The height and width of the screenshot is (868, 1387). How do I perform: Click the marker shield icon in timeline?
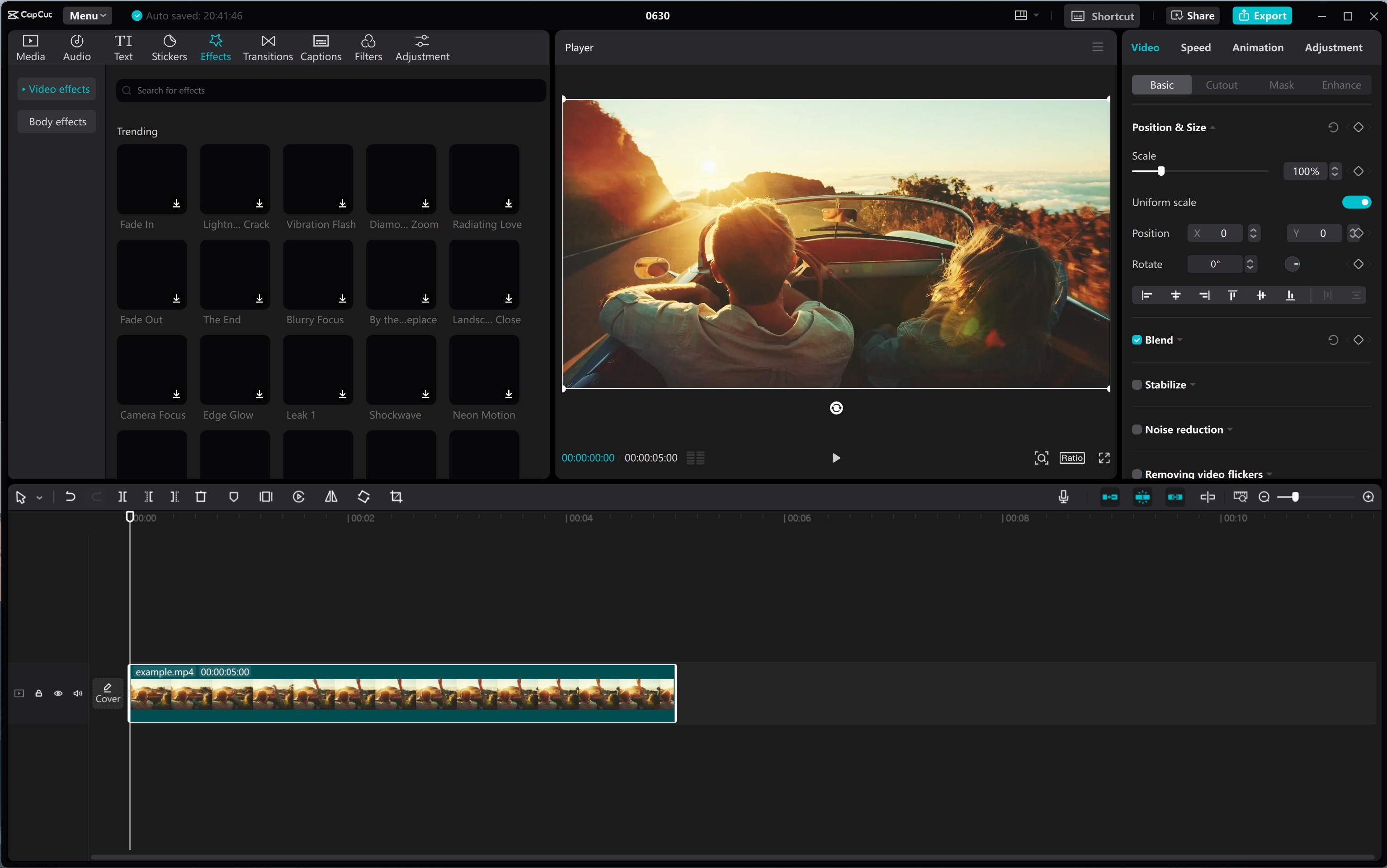pyautogui.click(x=234, y=497)
